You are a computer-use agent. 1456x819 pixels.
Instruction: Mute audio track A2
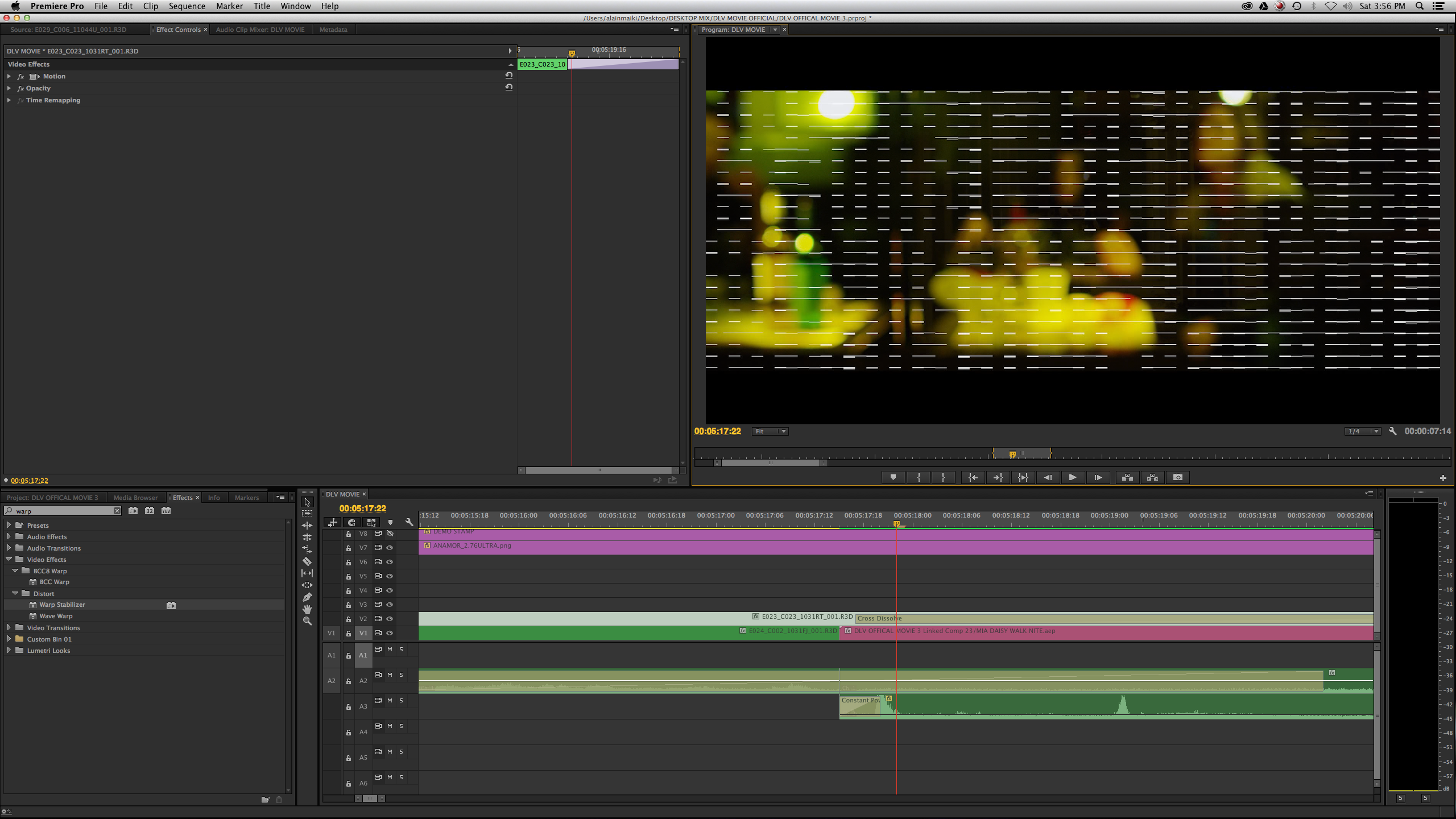click(x=390, y=675)
